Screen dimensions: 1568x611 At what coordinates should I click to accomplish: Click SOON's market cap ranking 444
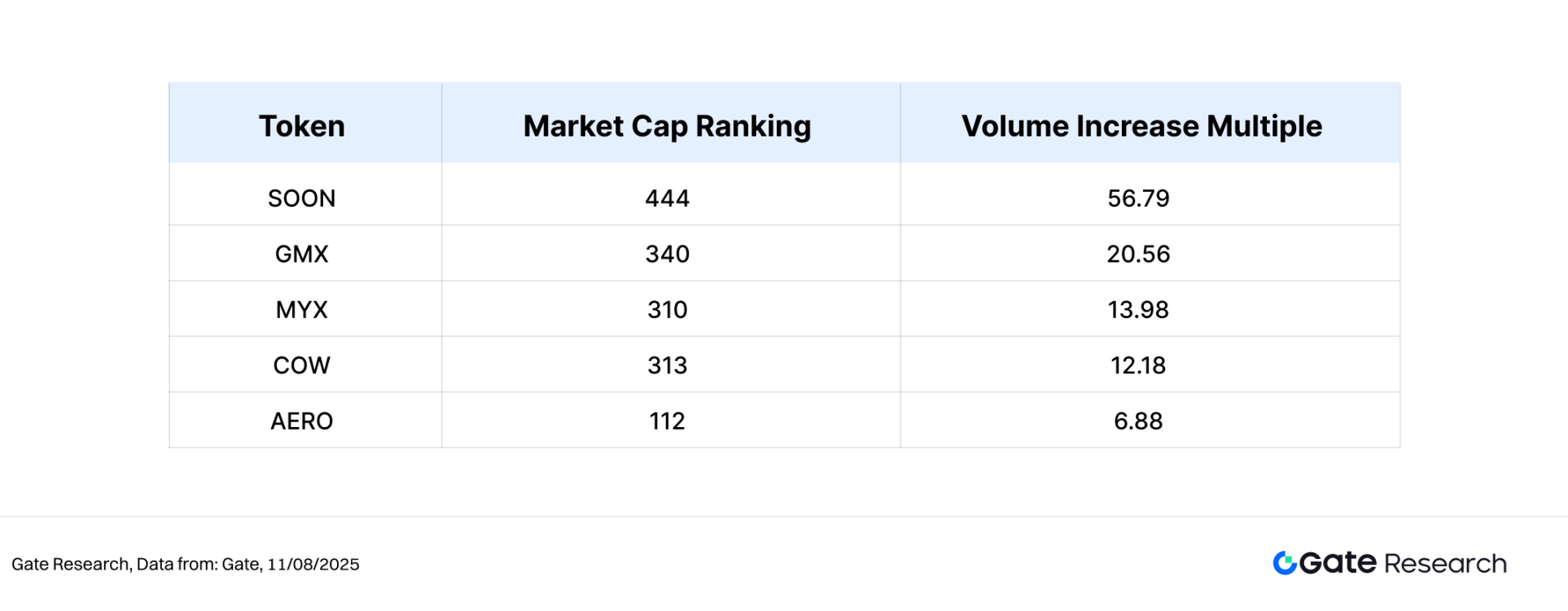(x=668, y=199)
